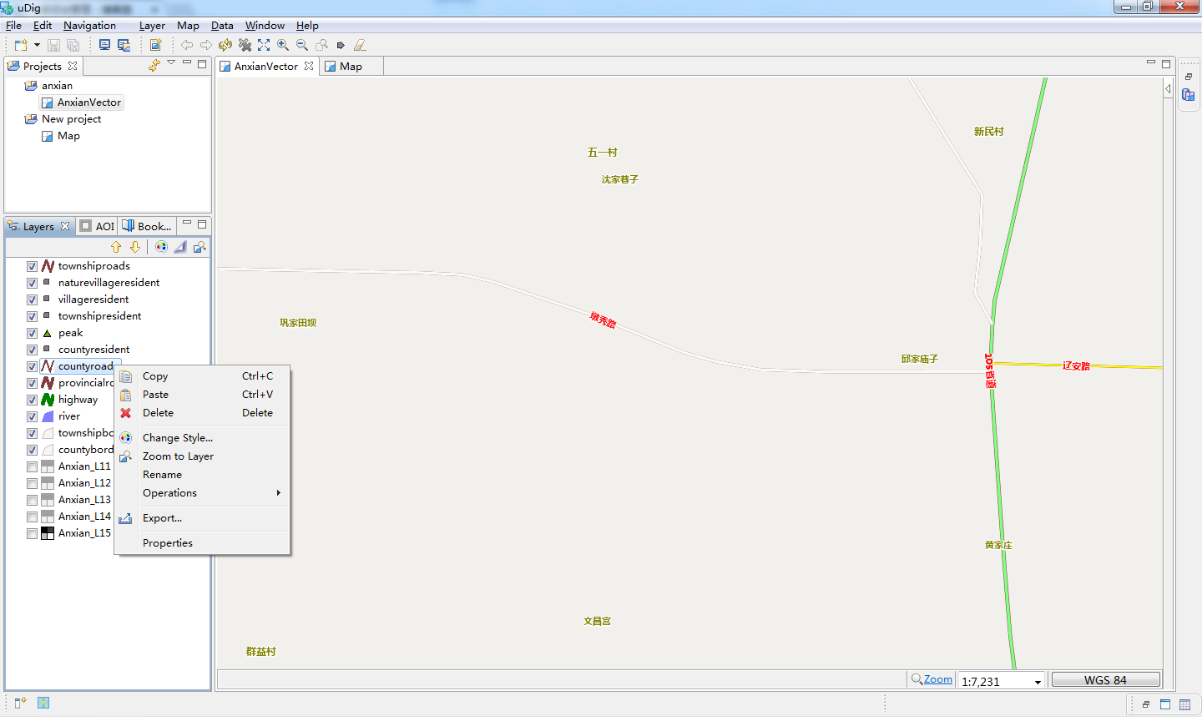Select the anxian project node

pos(49,85)
